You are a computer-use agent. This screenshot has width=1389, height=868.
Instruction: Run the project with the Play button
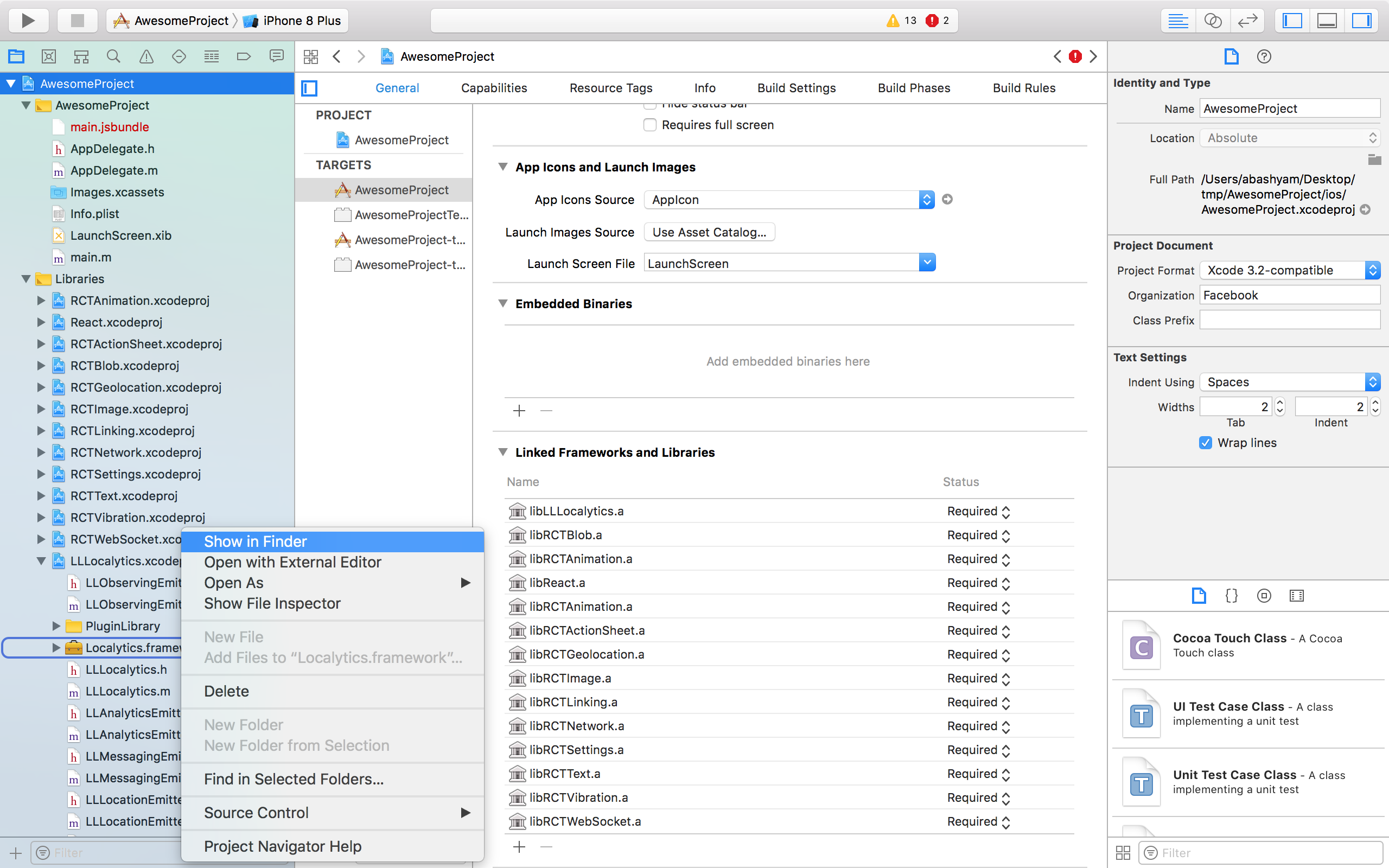point(28,21)
